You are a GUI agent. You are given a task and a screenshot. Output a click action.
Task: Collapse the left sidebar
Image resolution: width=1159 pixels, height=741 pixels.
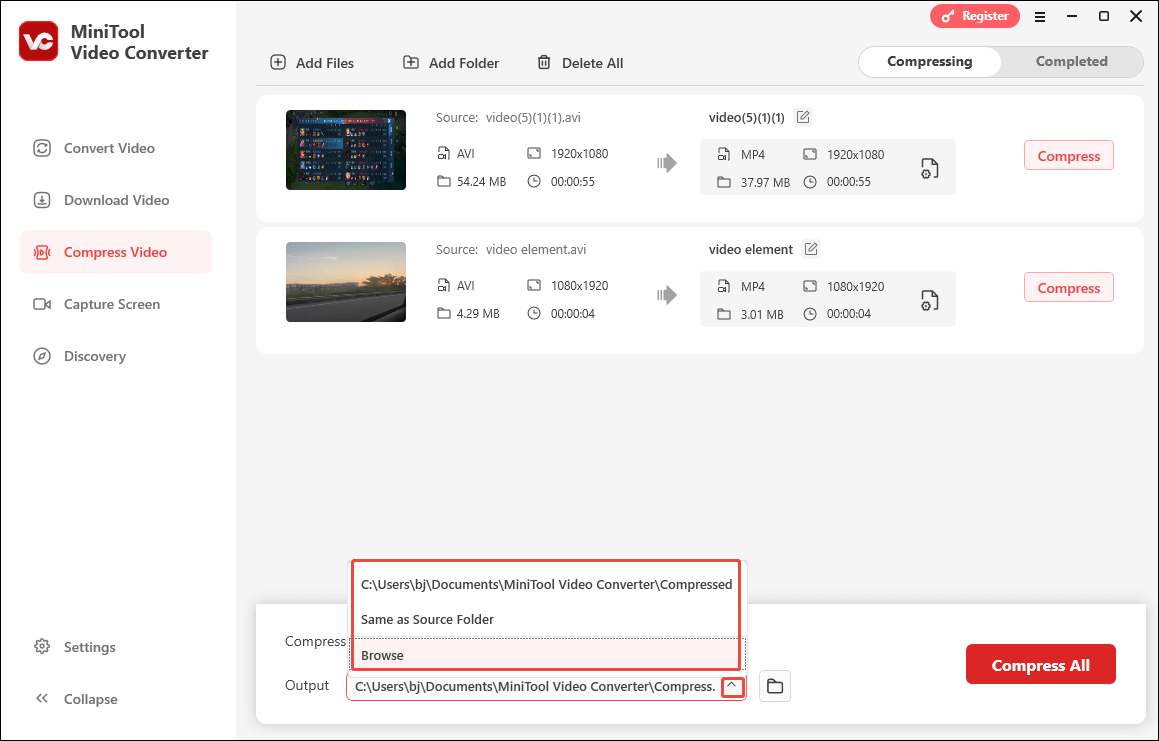click(75, 699)
